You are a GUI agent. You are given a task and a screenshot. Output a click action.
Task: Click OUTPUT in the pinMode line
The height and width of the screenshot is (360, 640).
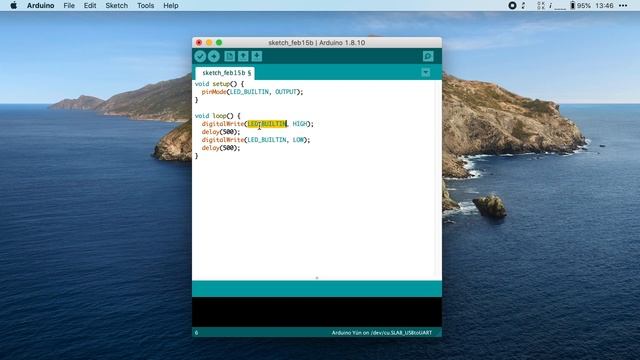coord(286,92)
